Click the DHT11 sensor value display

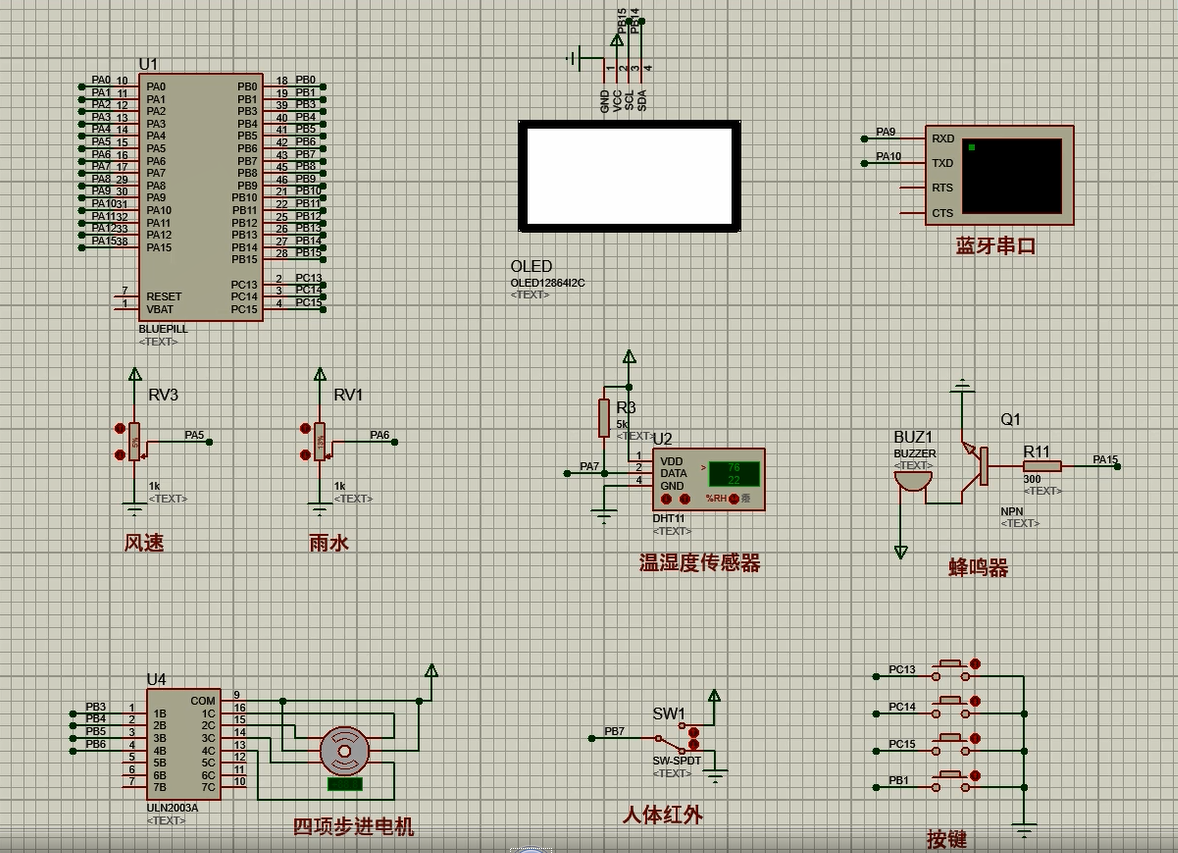(733, 473)
